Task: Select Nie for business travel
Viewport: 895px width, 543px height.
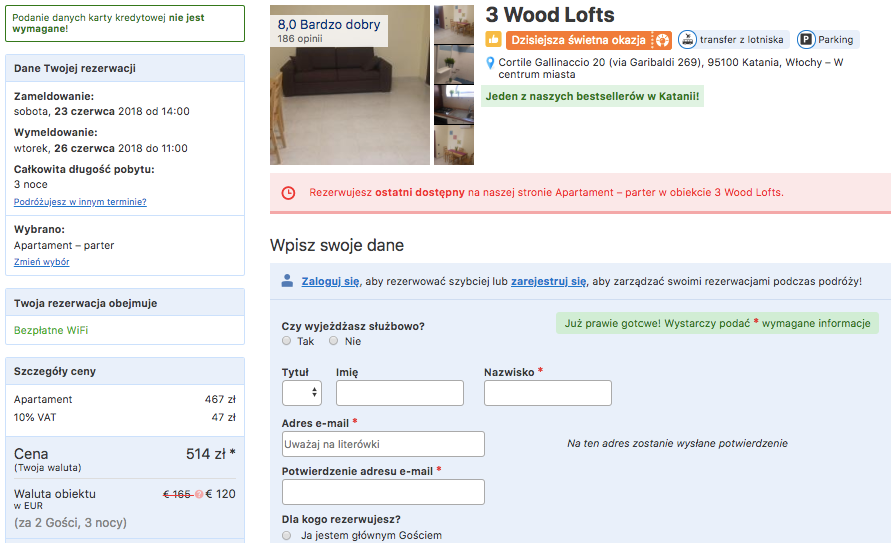Action: (333, 341)
